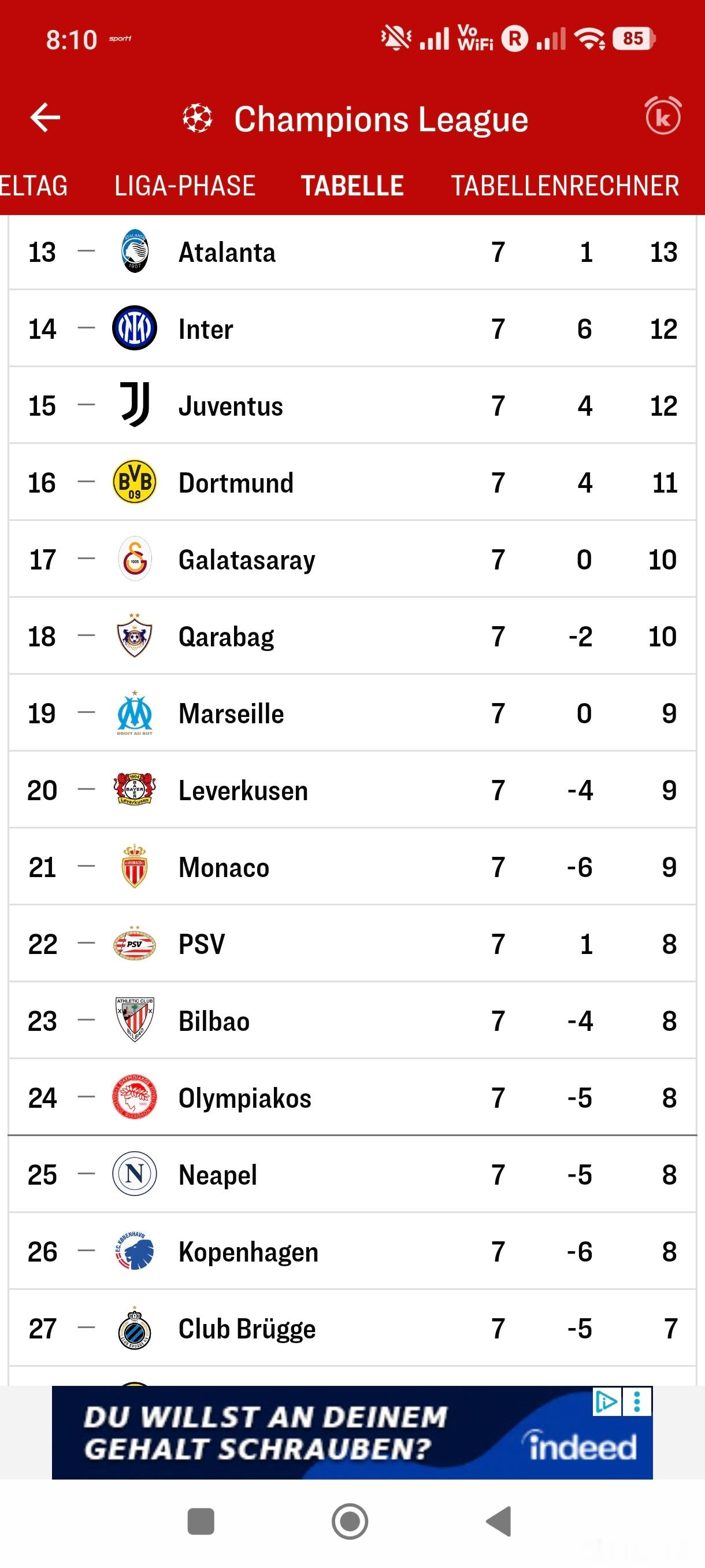Tap the Leverkusen club crest
The image size is (705, 1568).
click(x=135, y=789)
